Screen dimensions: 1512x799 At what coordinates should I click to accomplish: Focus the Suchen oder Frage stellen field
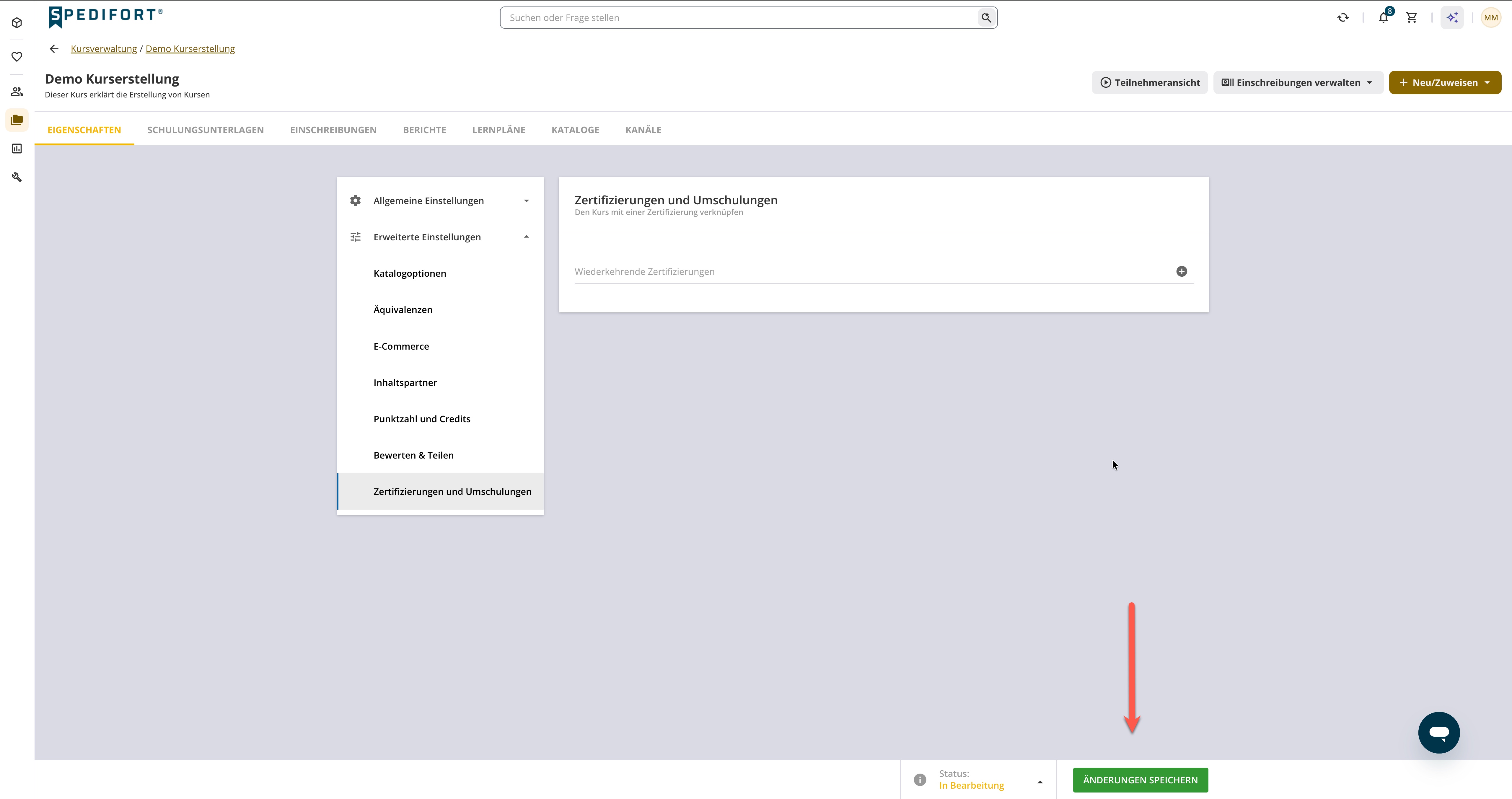tap(742, 18)
